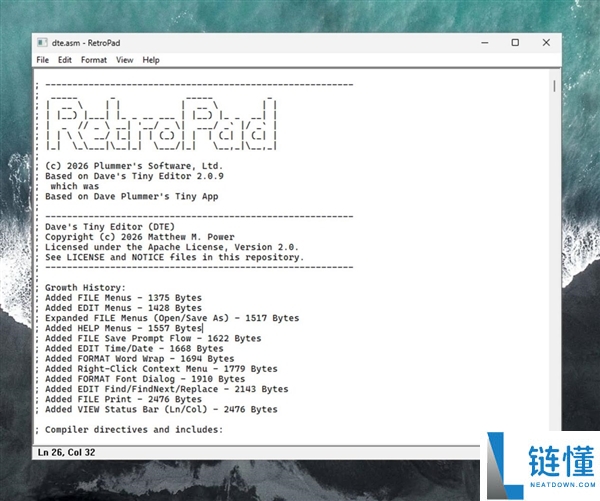Click the line '(c) 2026 Plummer's Software, Ltd.'
Viewport: 600px width, 501px height.
tap(134, 166)
